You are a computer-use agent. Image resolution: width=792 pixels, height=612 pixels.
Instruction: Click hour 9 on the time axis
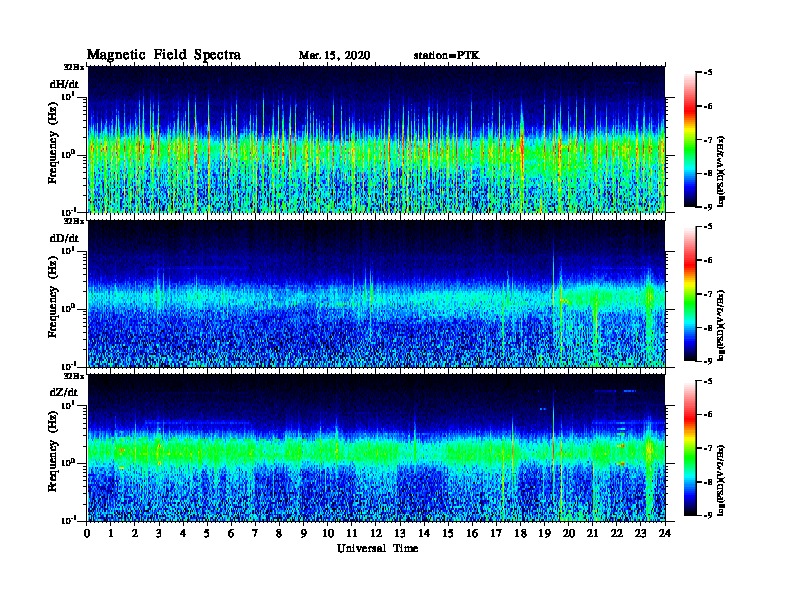[x=304, y=533]
